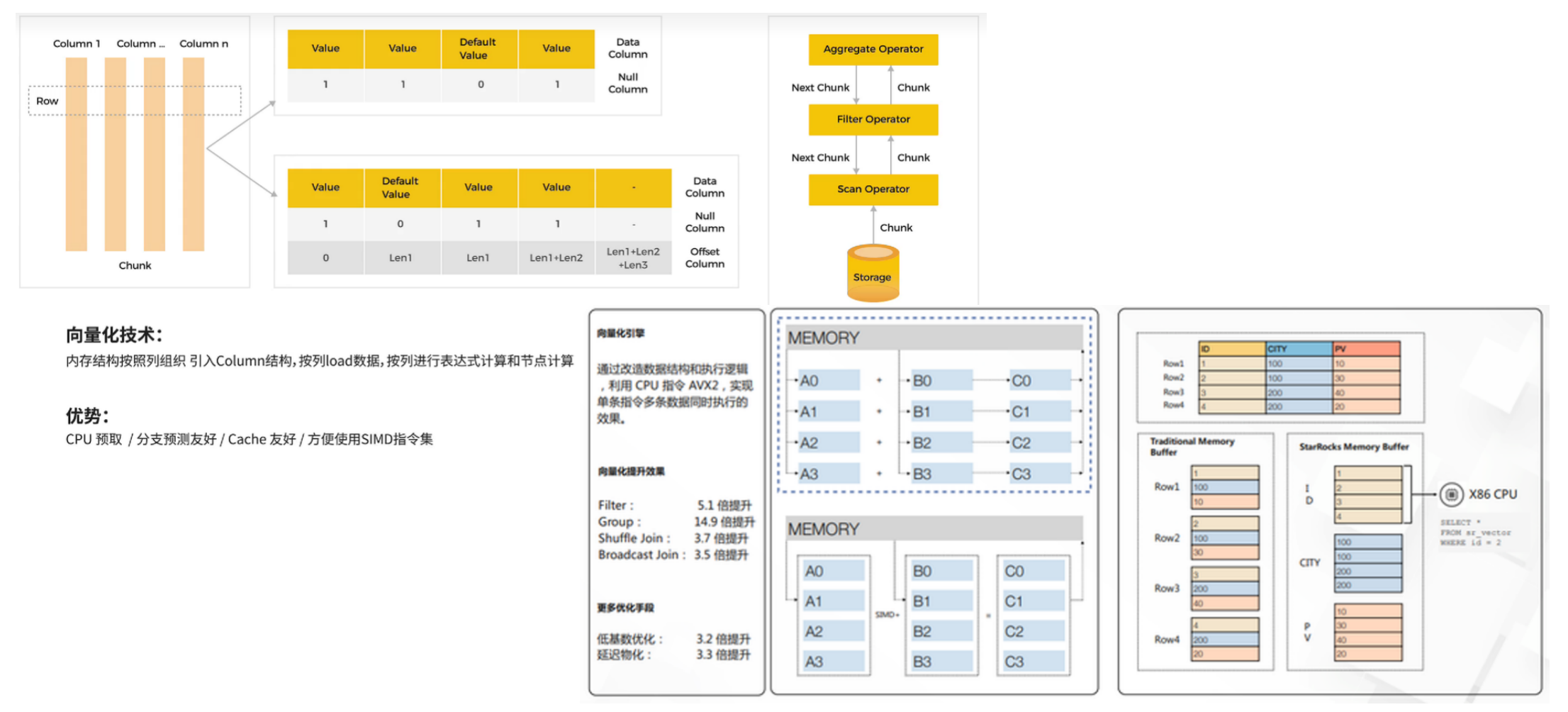Click the C0 cell in the SIMD MEMORY diagram
The width and height of the screenshot is (1568, 712).
click(1034, 571)
